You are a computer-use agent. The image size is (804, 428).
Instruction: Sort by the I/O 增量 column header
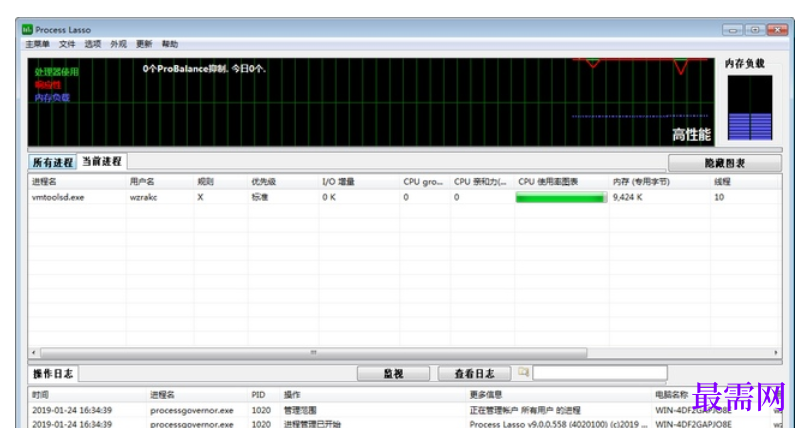click(359, 181)
